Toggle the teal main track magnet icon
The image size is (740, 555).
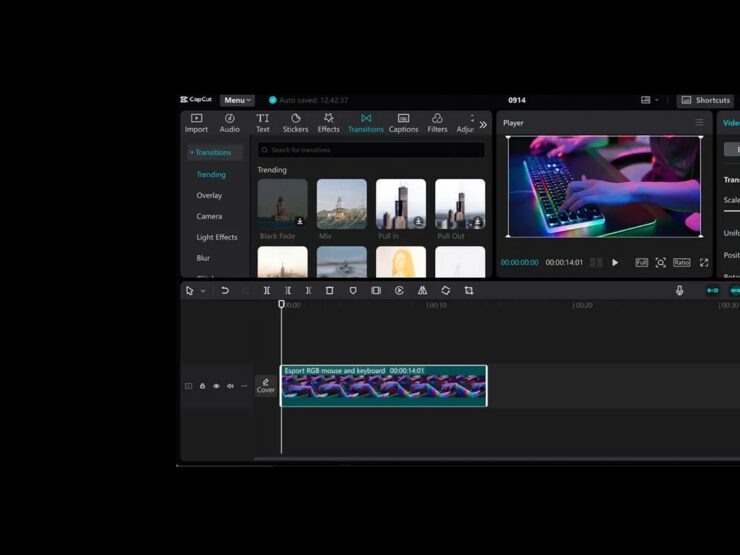click(713, 291)
